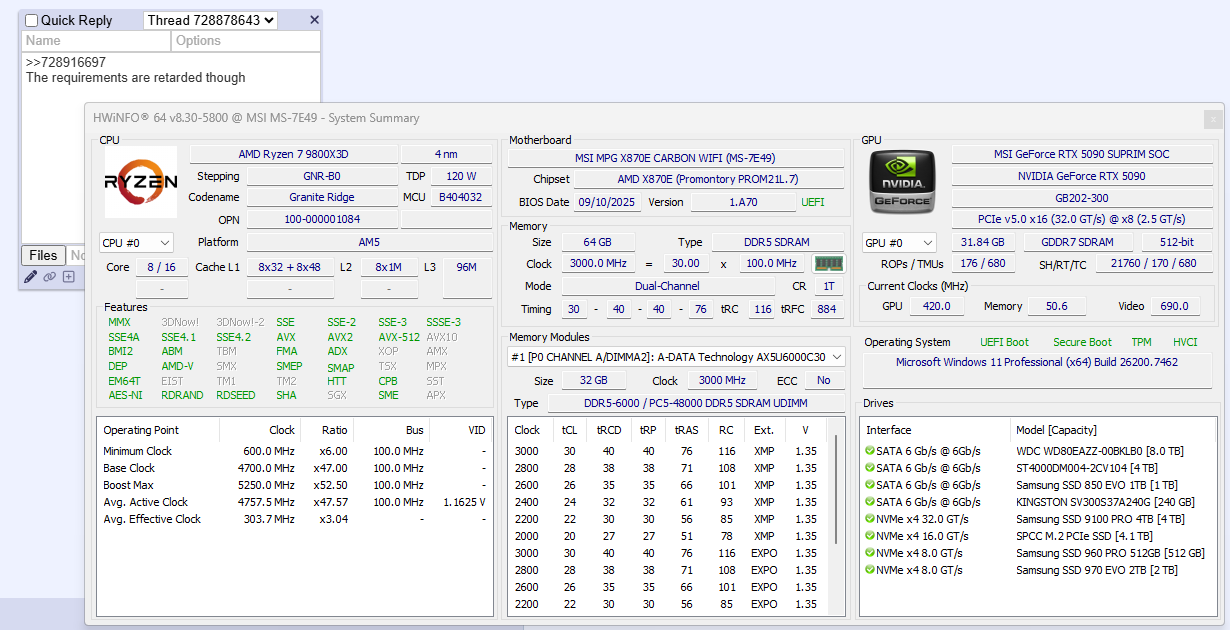Expand the CPU #0 selector
The image size is (1230, 630).
click(x=136, y=242)
